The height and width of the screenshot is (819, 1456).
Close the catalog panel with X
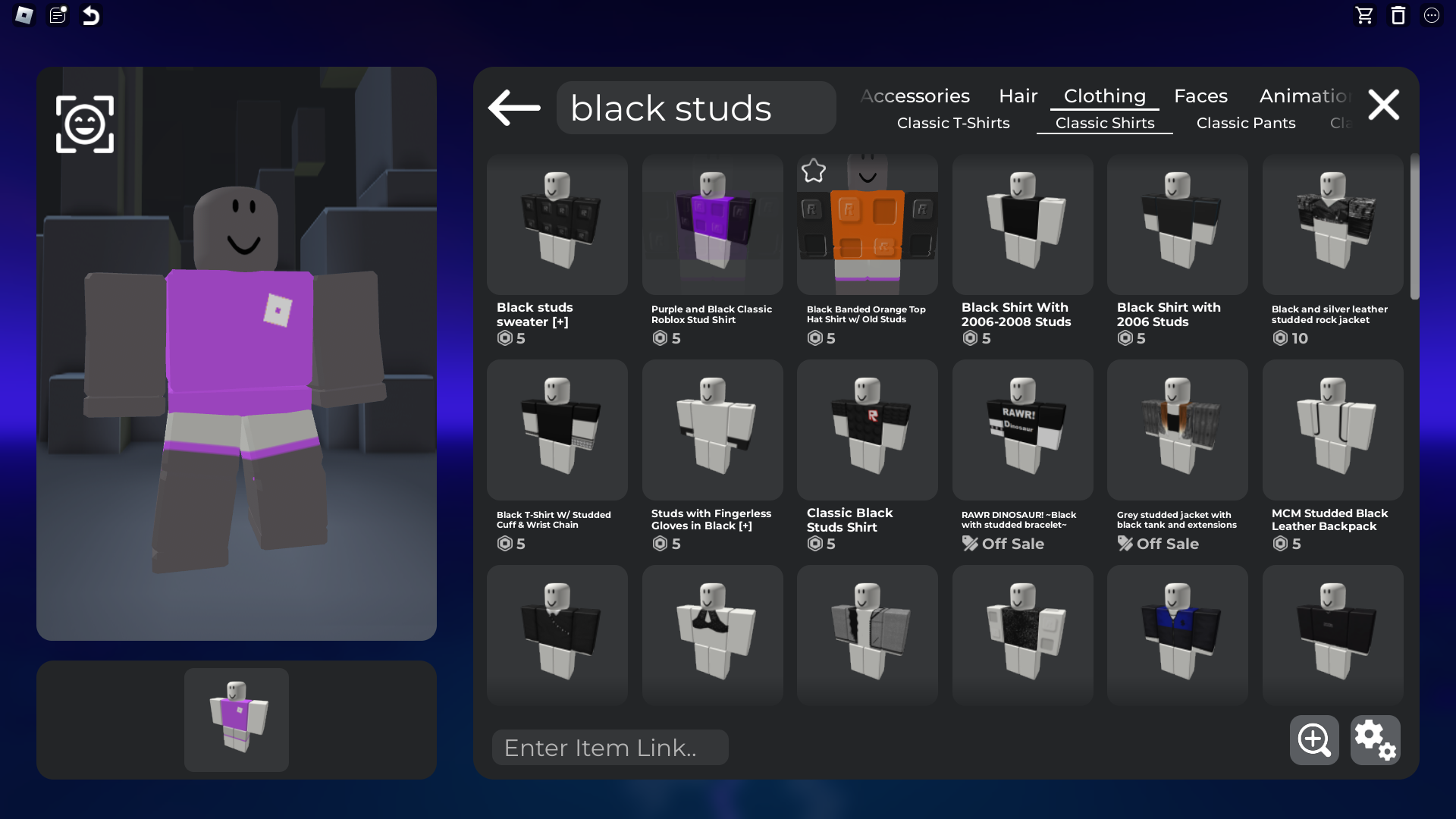click(x=1384, y=105)
